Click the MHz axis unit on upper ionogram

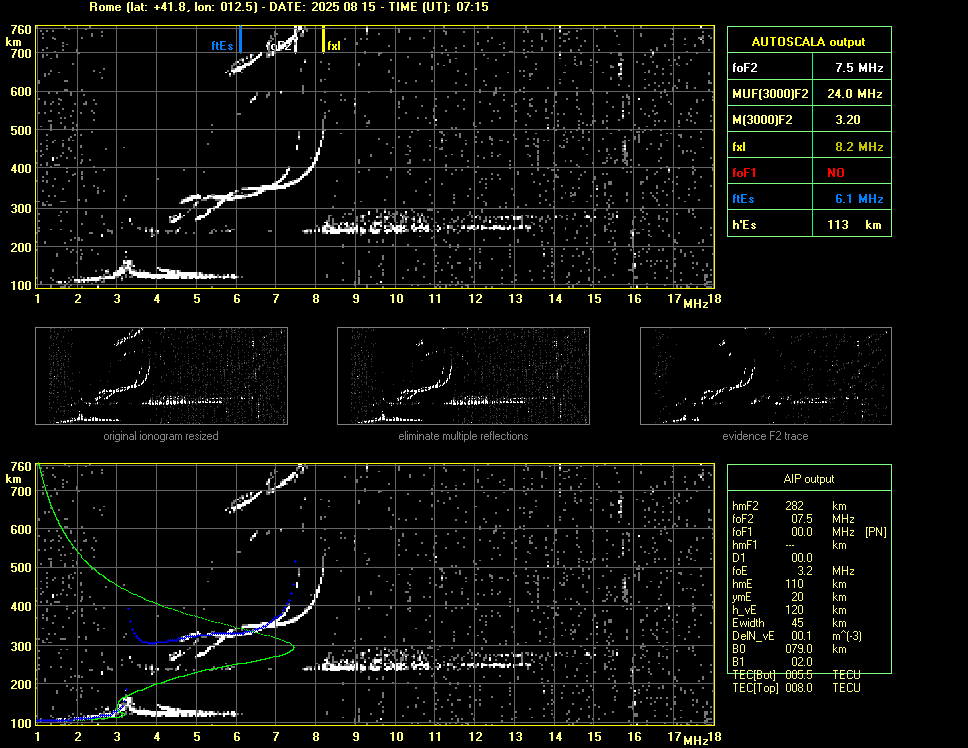click(695, 304)
